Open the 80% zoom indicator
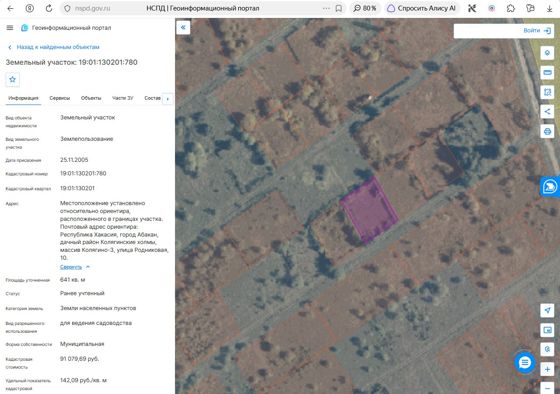560x394 pixels. pos(365,8)
